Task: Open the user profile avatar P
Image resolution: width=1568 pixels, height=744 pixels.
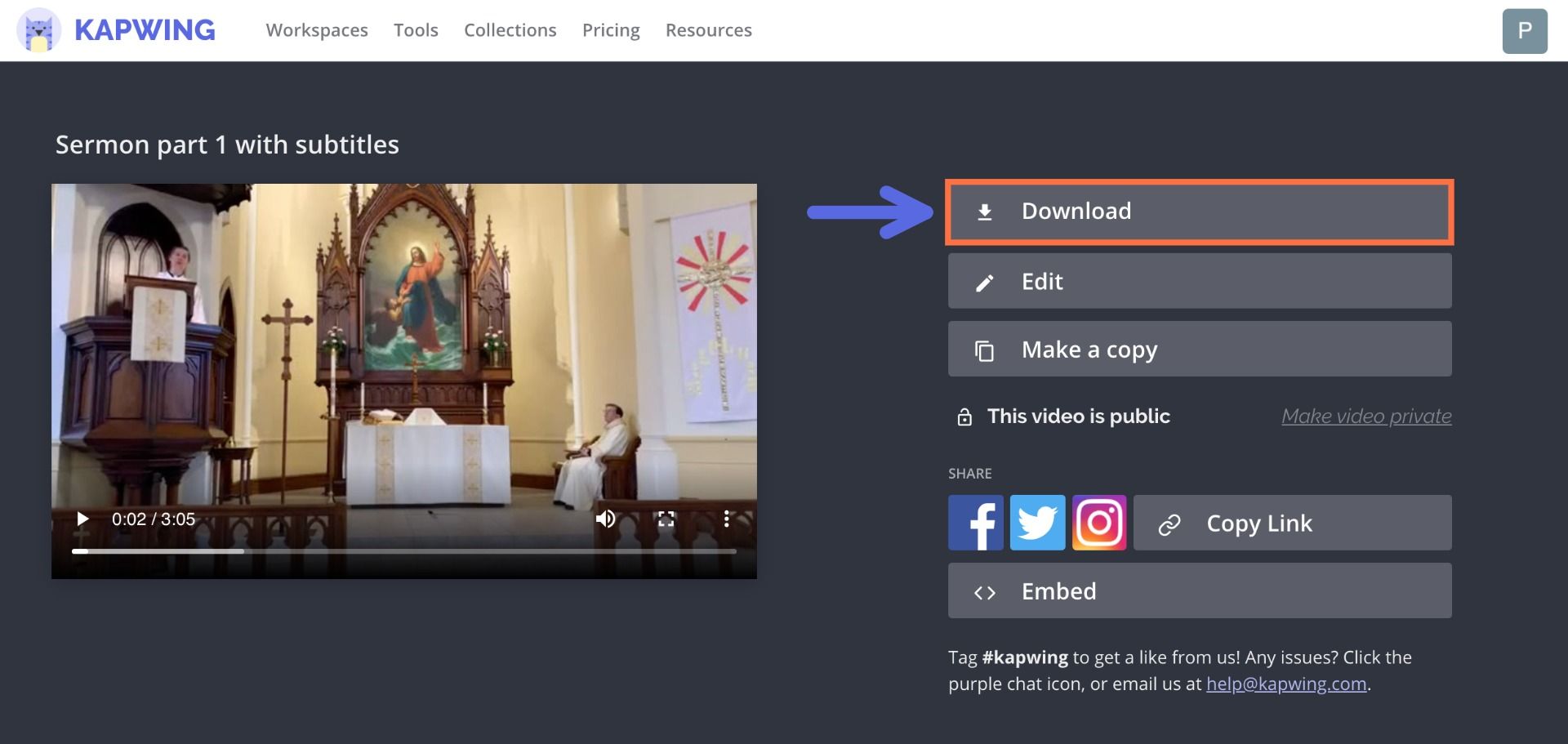Action: [x=1524, y=31]
